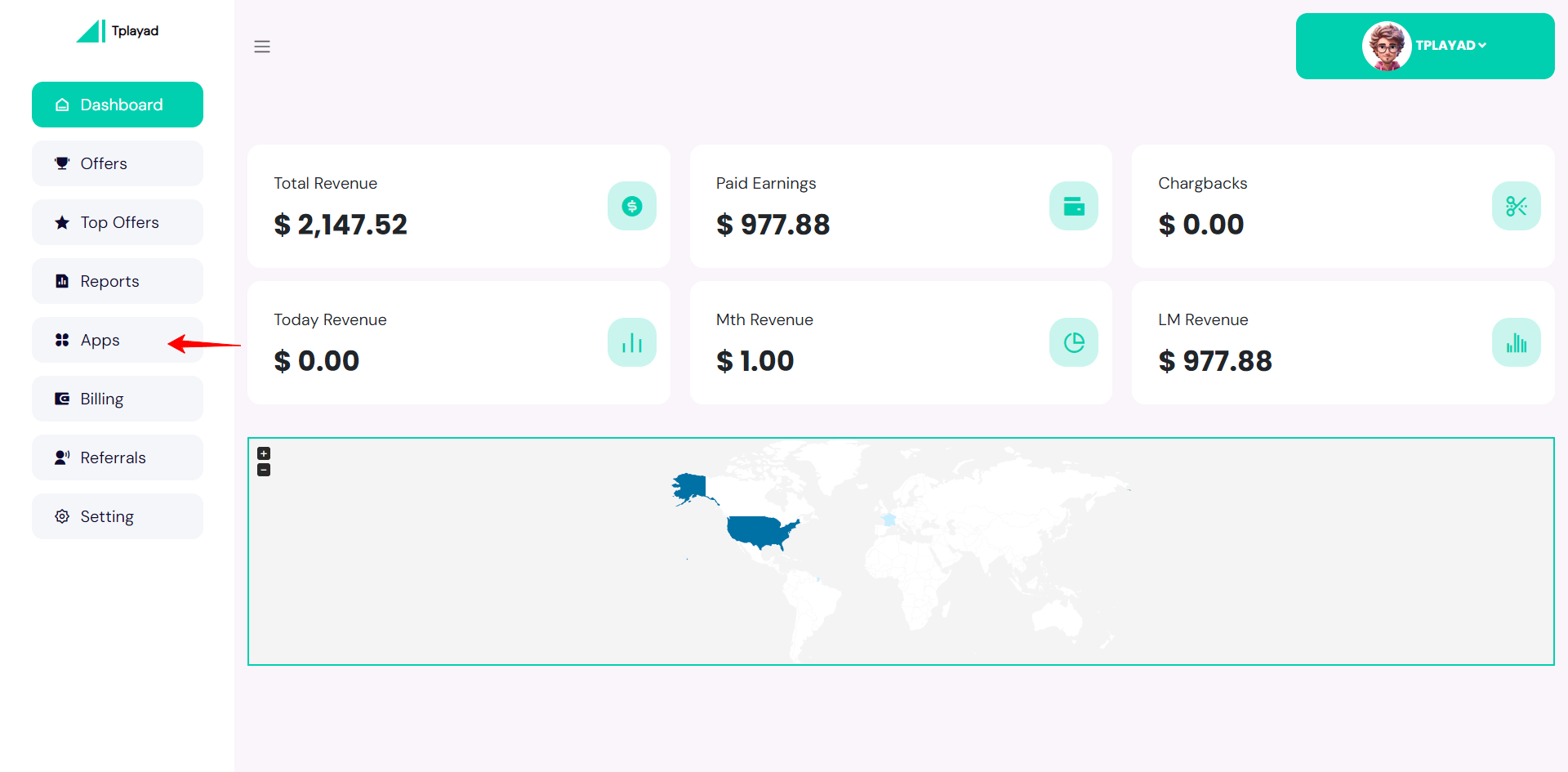Image resolution: width=1568 pixels, height=772 pixels.
Task: Click the hamburger menu icon
Action: pyautogui.click(x=262, y=47)
